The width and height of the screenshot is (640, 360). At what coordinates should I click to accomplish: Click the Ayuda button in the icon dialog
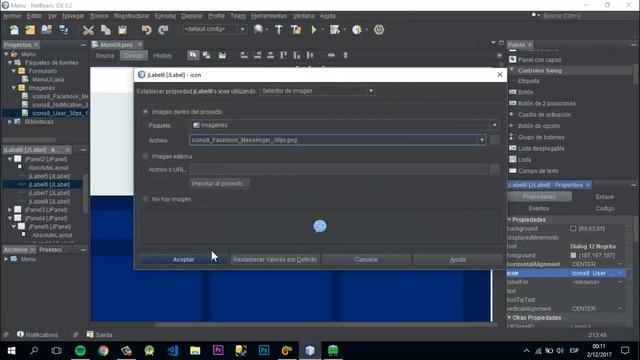[x=458, y=260]
